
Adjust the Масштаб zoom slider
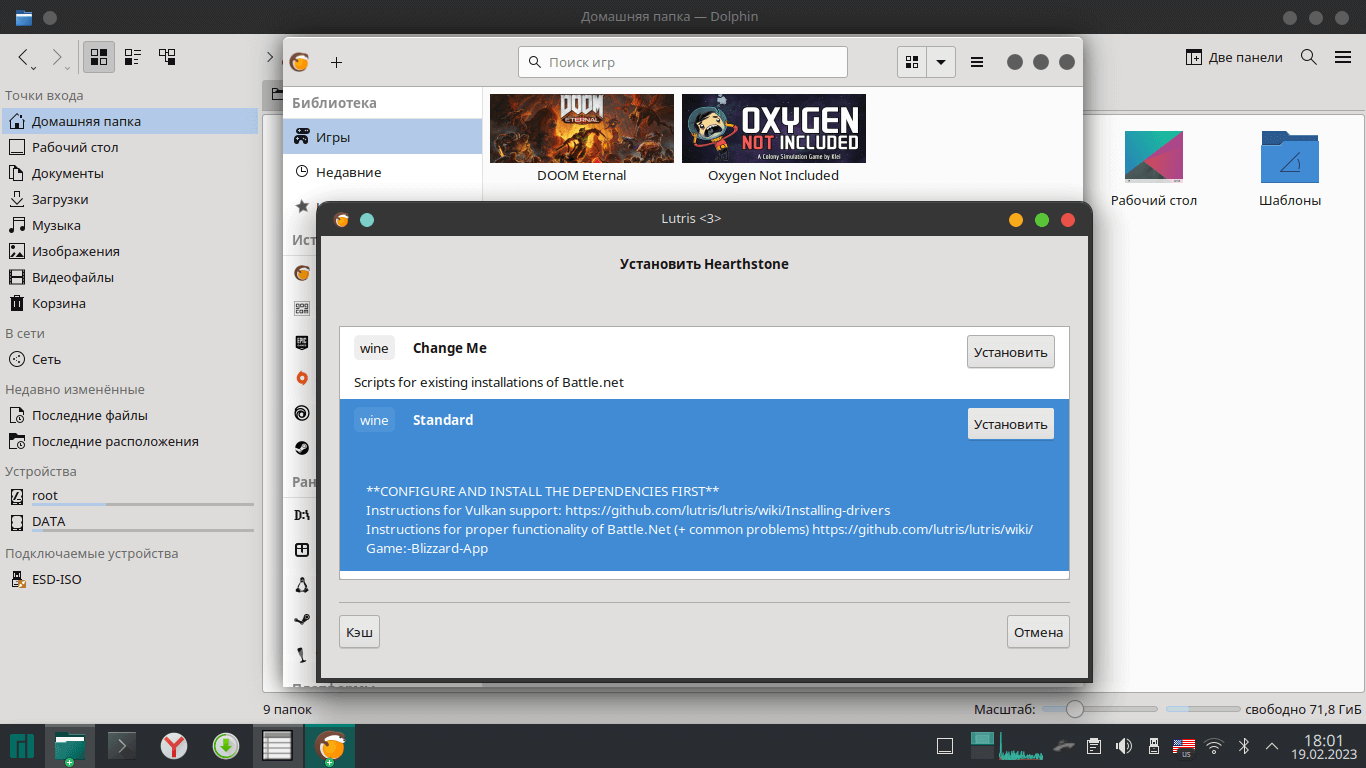(x=1098, y=709)
